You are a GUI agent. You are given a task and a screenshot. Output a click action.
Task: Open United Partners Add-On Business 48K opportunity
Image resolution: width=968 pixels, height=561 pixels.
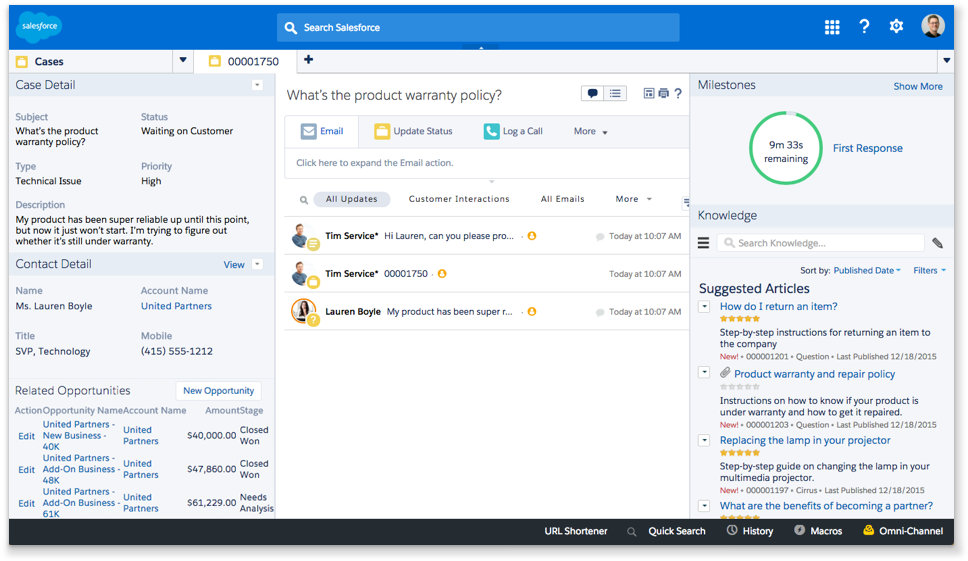coord(81,469)
